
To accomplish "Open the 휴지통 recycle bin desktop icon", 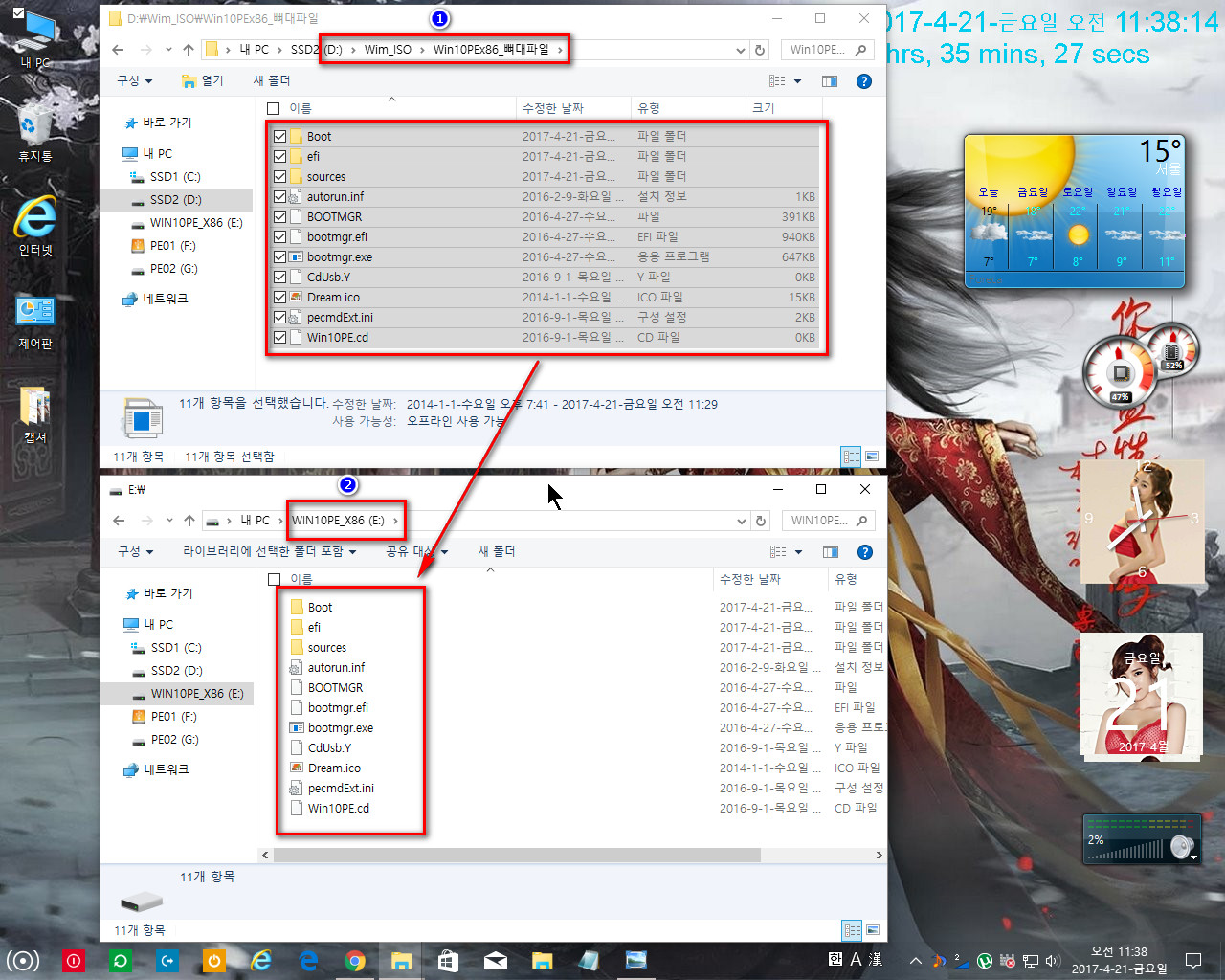I will click(35, 132).
